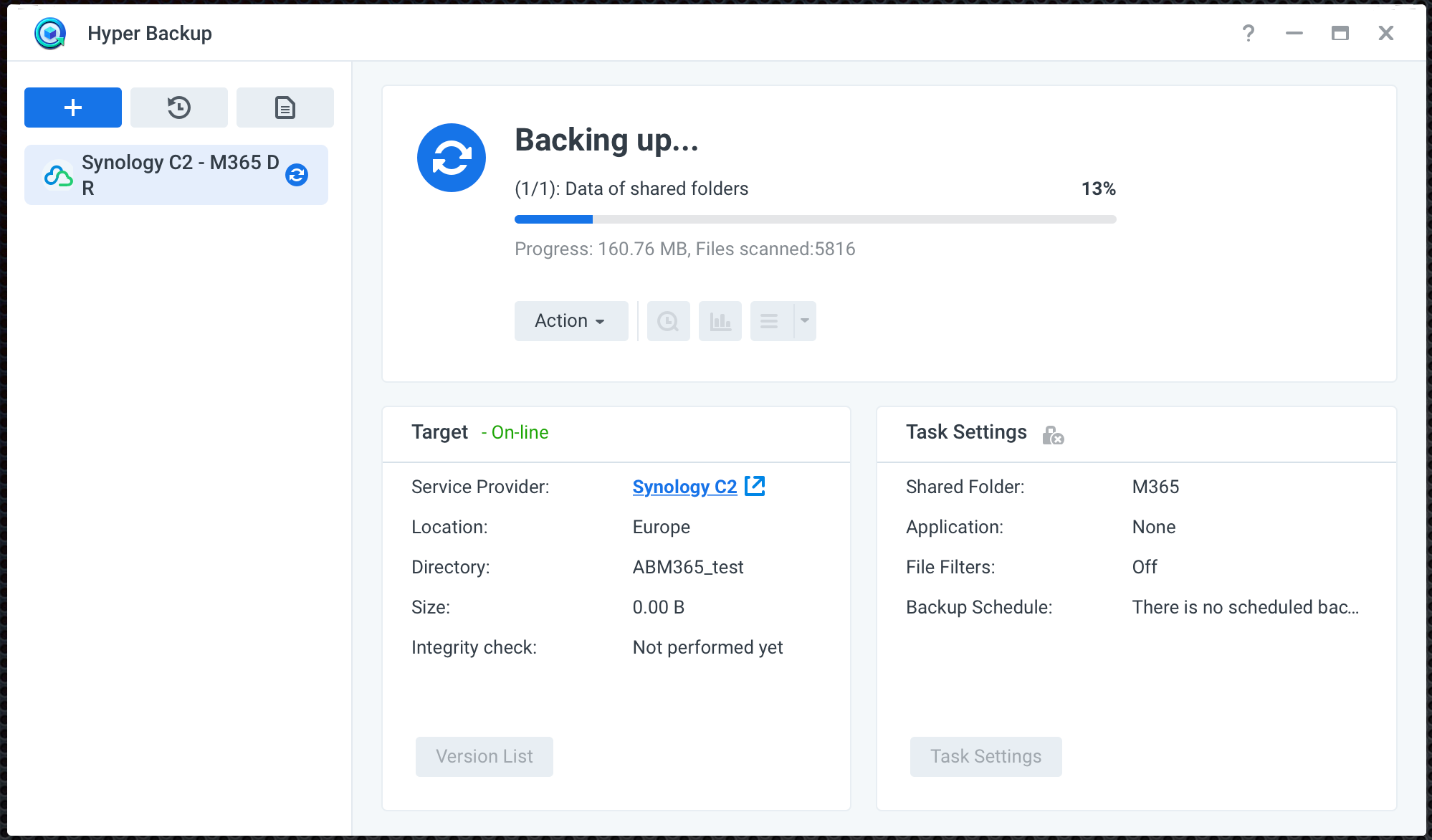Click the 'There is no scheduled bac...' text
Viewport: 1432px width, 840px height.
(1246, 607)
